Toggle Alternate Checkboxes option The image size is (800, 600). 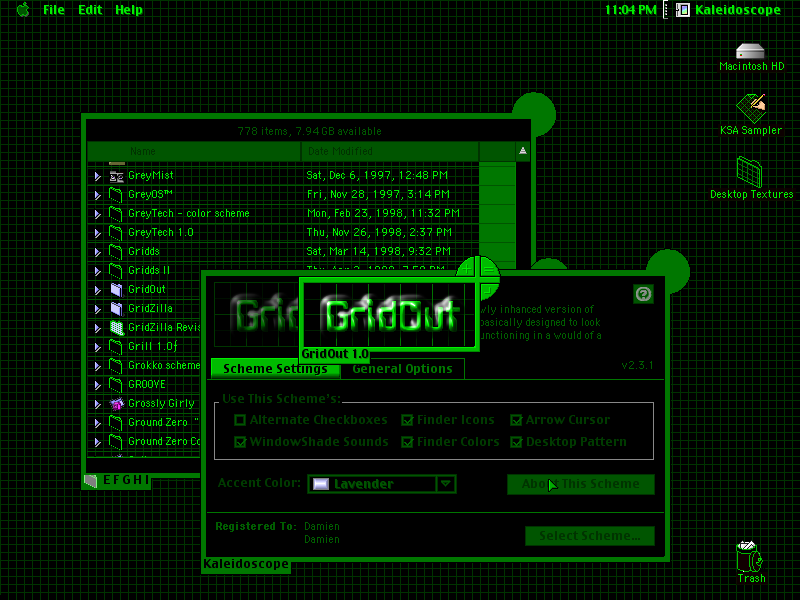[239, 420]
